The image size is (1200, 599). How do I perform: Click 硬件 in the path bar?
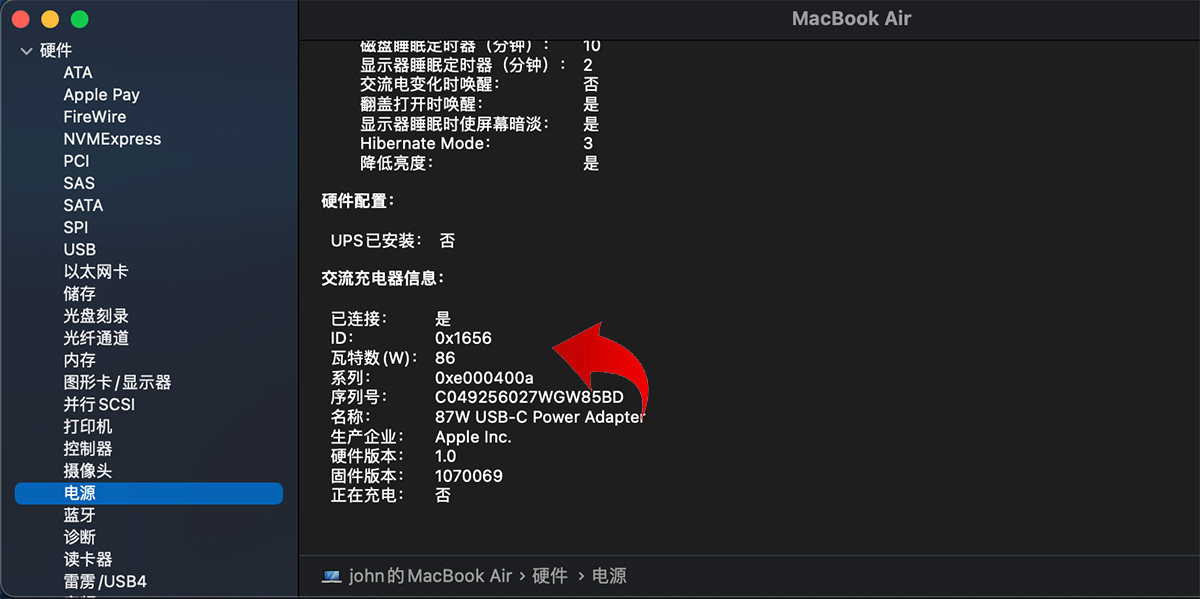tap(550, 576)
